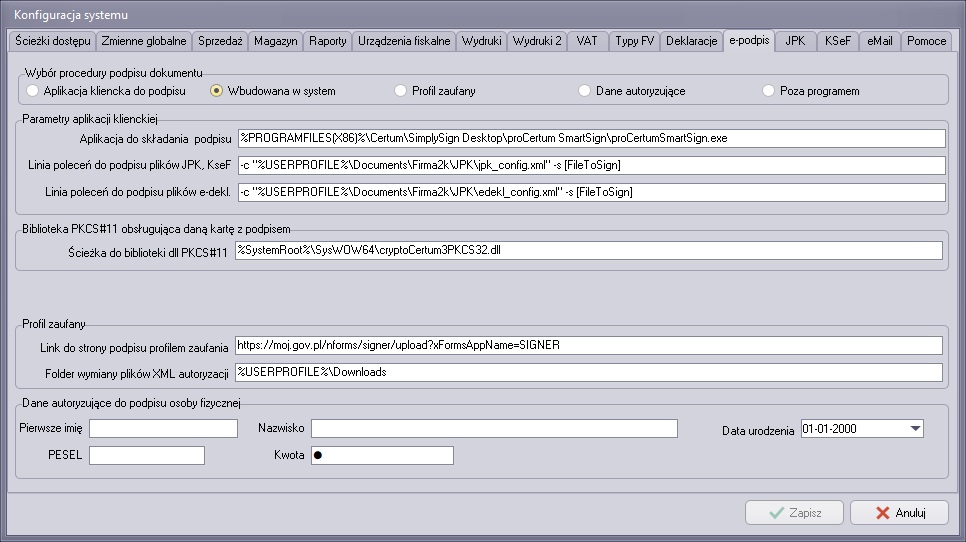
Task: Open the Typy FV tab
Action: (634, 41)
